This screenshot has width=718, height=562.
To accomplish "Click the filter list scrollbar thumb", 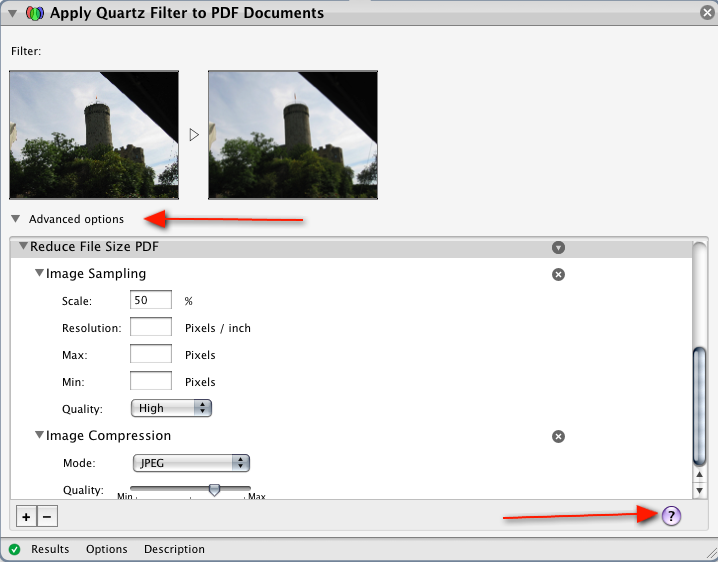I will tap(699, 406).
